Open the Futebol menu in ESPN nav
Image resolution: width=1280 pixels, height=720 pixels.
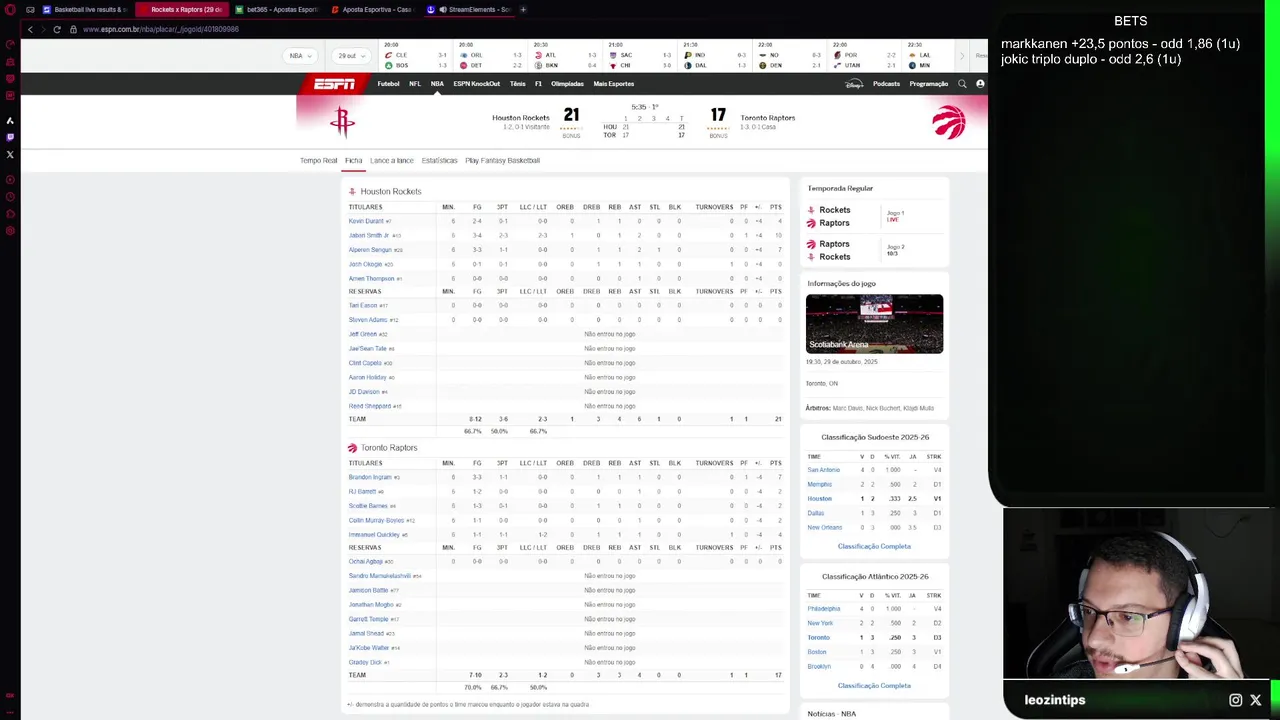point(389,84)
